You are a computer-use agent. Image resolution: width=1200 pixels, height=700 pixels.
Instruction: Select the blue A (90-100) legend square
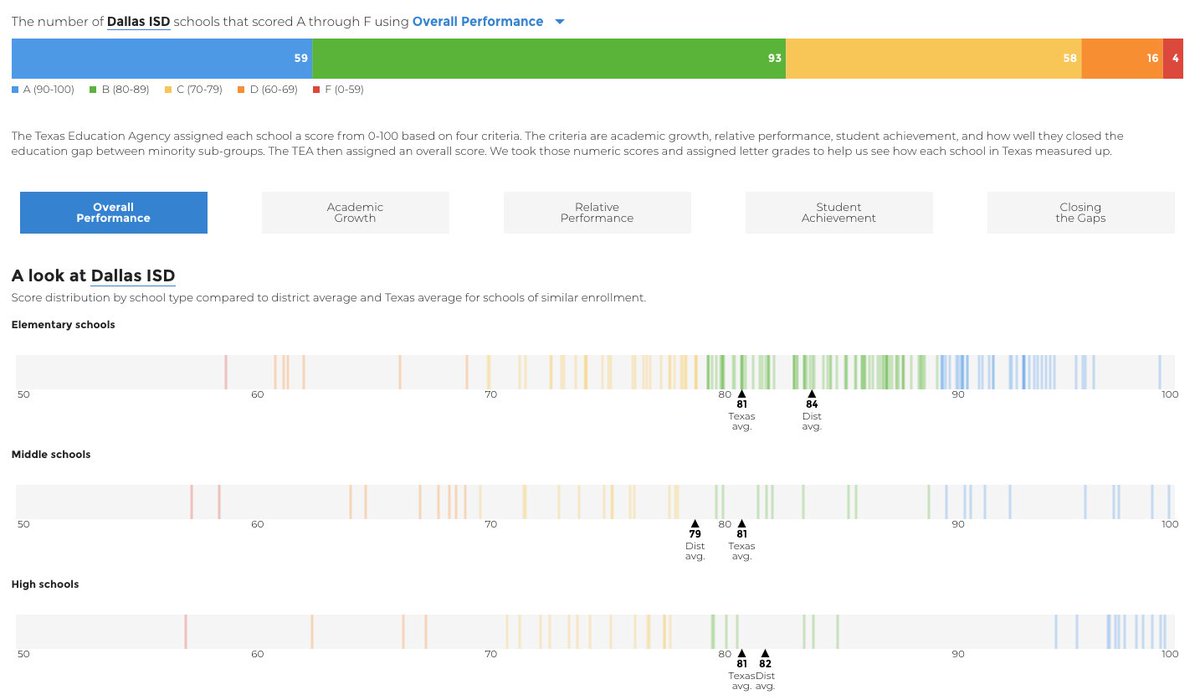click(x=15, y=89)
